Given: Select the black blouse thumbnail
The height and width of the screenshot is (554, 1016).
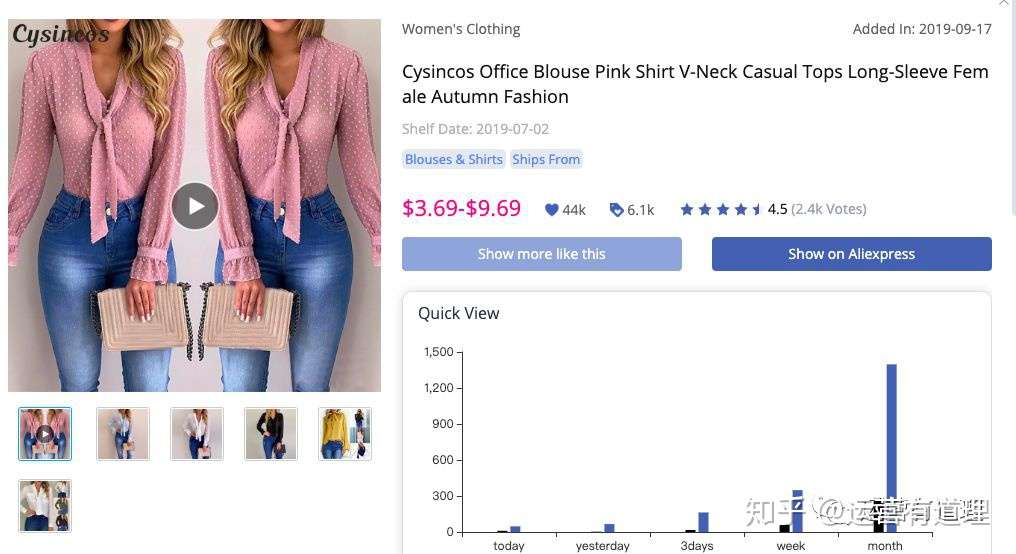Looking at the screenshot, I should point(271,434).
